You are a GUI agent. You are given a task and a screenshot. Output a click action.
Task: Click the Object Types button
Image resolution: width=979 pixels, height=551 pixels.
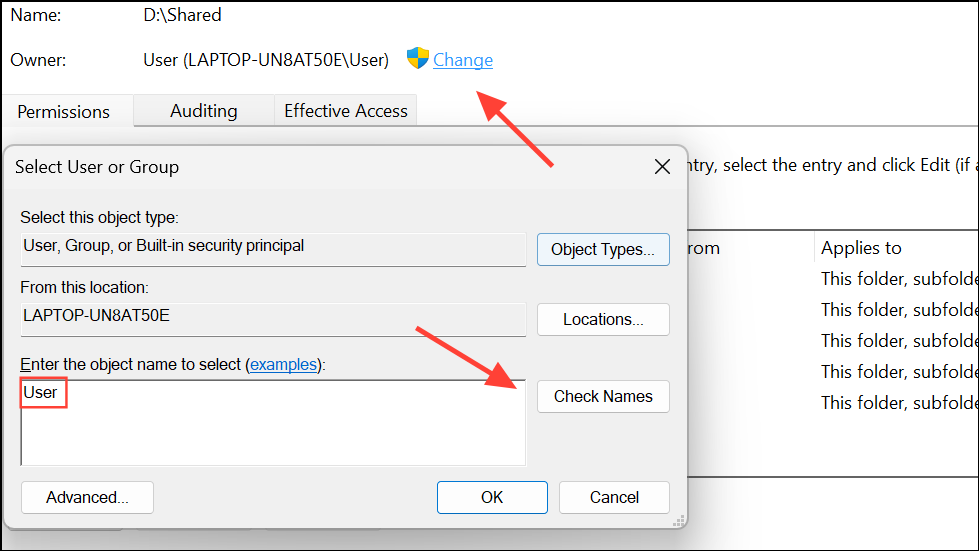click(x=603, y=249)
